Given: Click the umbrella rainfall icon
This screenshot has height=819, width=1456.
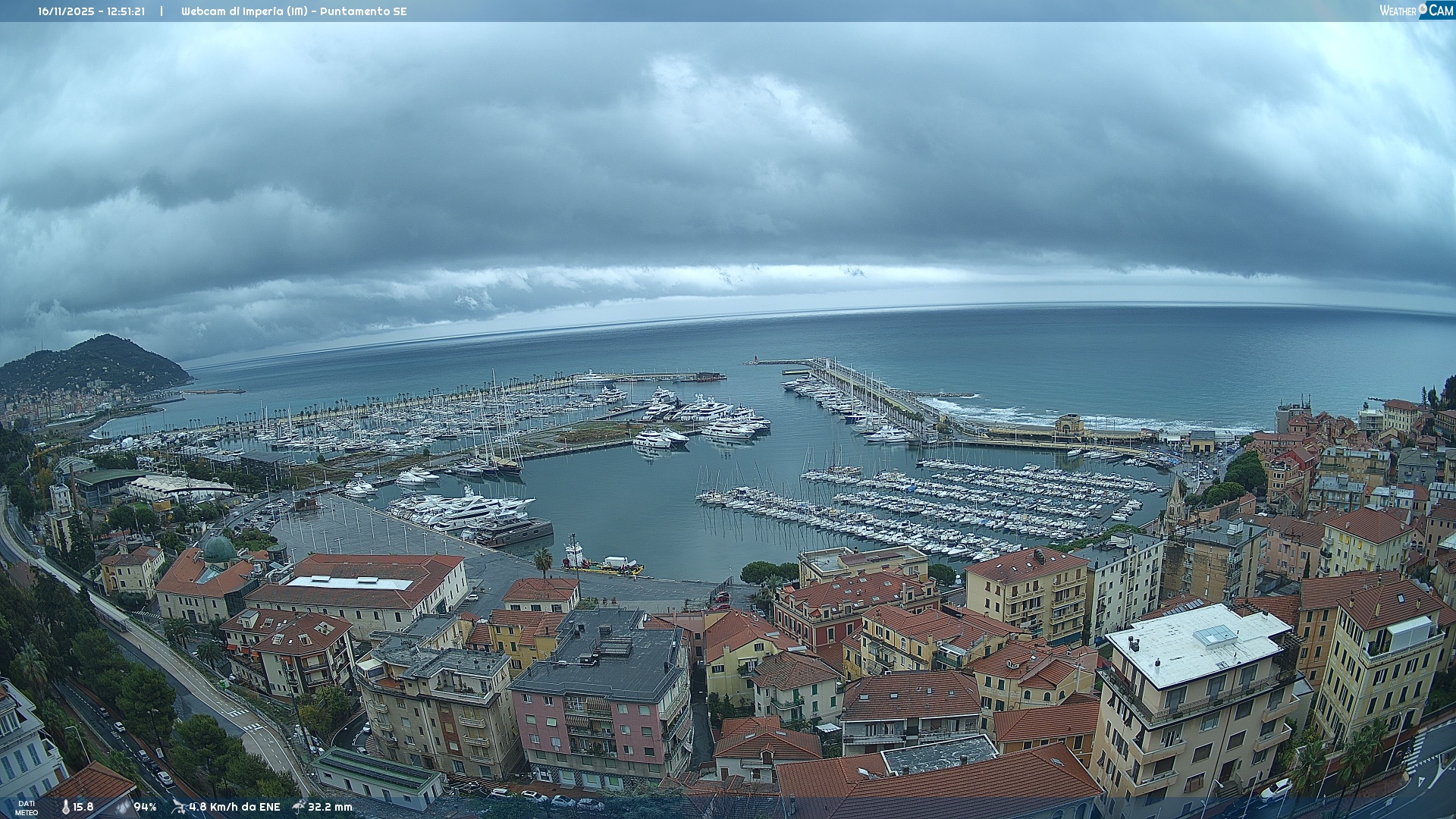Looking at the screenshot, I should point(298,807).
